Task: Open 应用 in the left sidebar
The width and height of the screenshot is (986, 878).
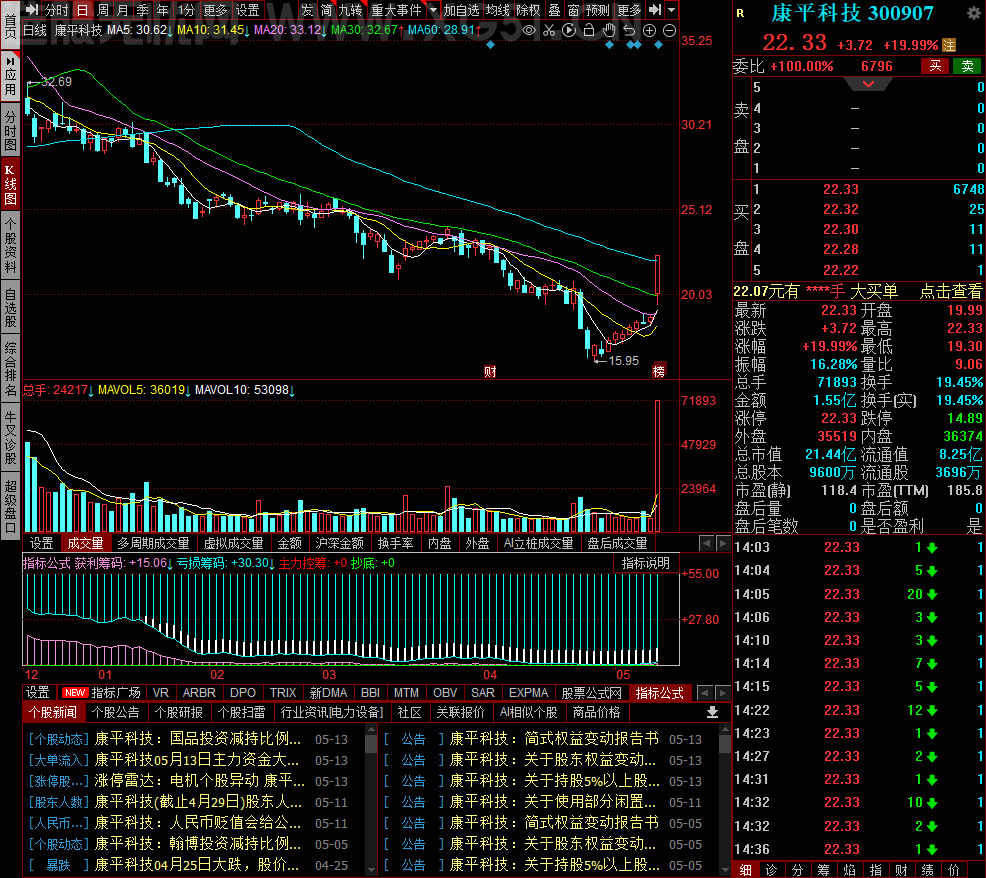Action: (10, 77)
